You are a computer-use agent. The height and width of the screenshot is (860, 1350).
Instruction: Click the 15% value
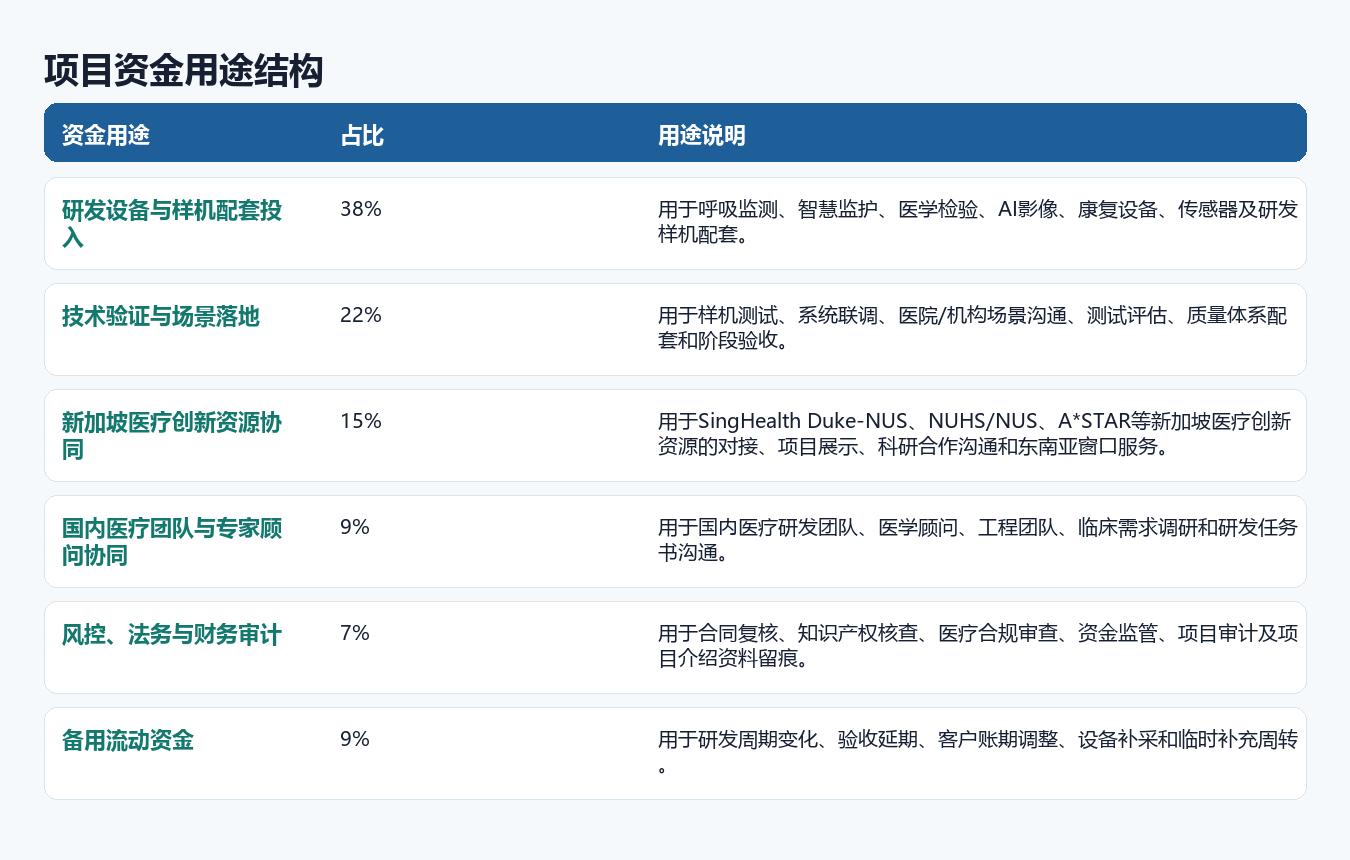[x=361, y=421]
